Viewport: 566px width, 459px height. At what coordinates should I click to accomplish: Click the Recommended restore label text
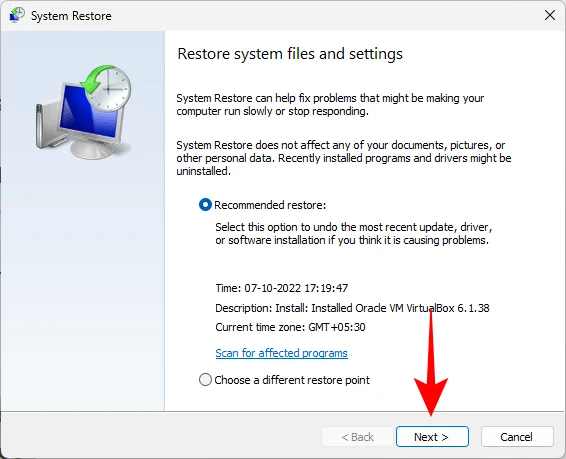coord(270,205)
